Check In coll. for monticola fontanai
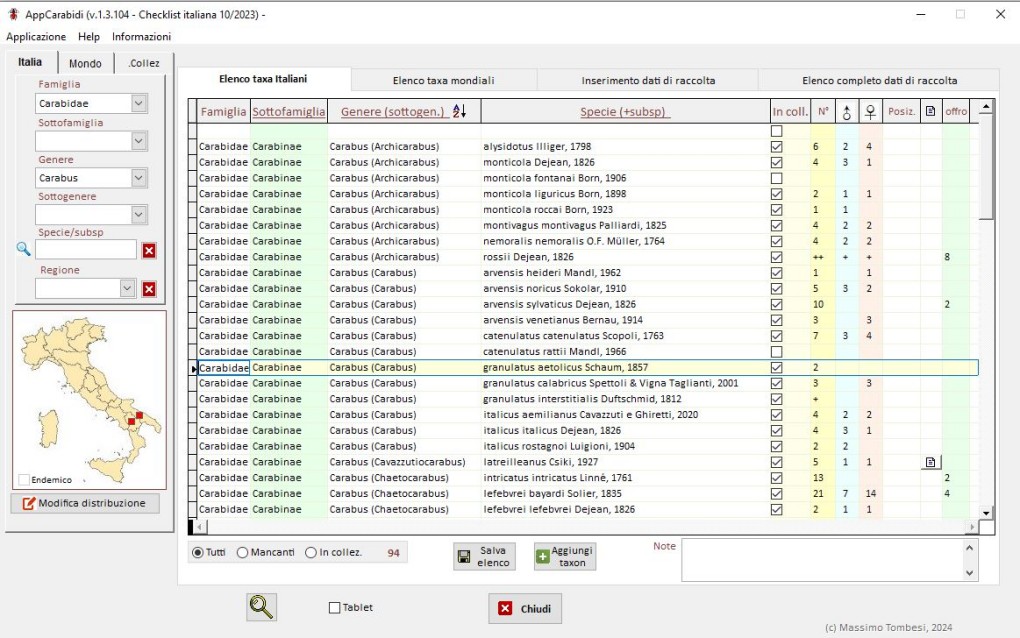The height and width of the screenshot is (638, 1020). pyautogui.click(x=777, y=178)
